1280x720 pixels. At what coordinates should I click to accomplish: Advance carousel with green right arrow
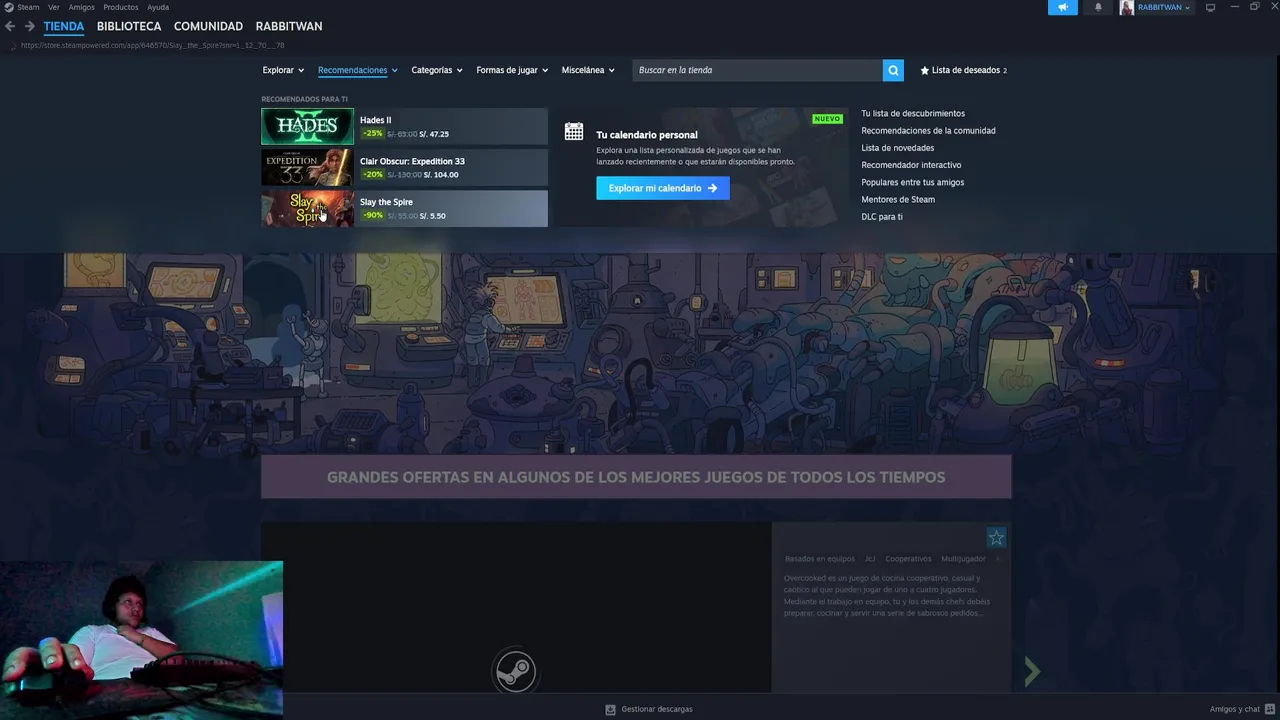click(1032, 671)
